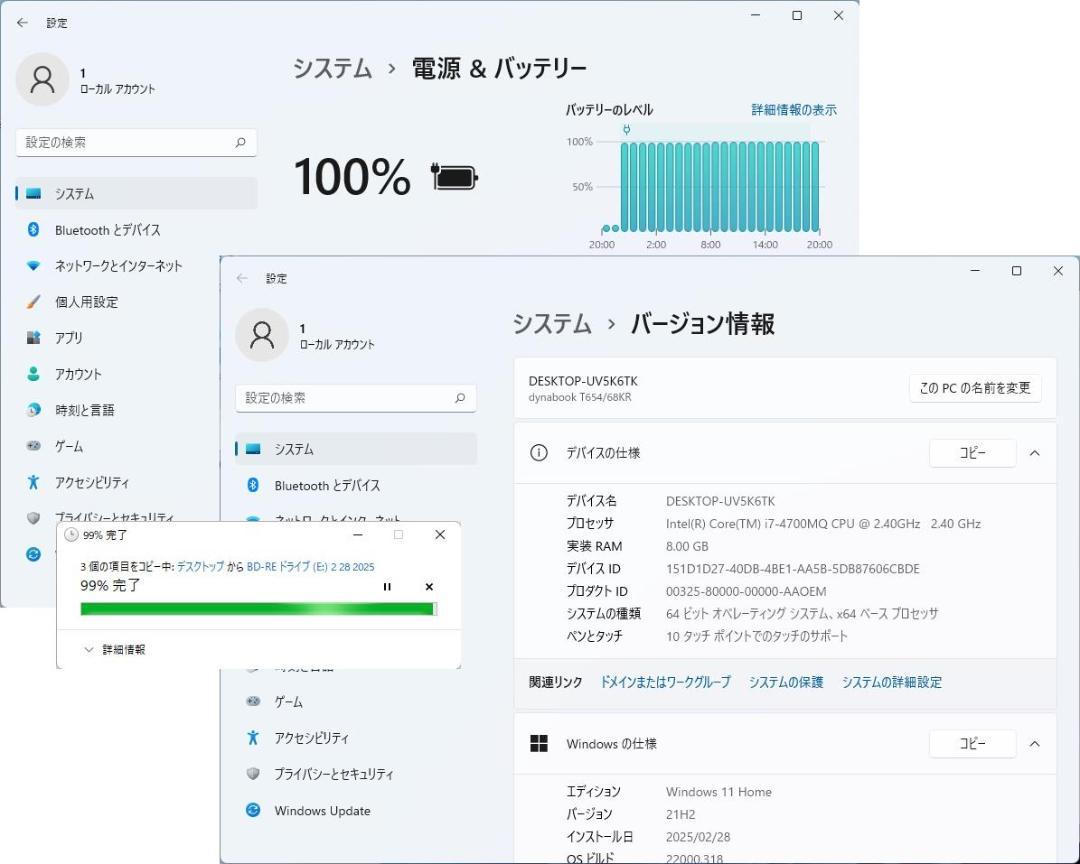Click the Bluetooth icon in the 電源 & バッテリー window sidebar
This screenshot has height=864, width=1080.
click(33, 229)
